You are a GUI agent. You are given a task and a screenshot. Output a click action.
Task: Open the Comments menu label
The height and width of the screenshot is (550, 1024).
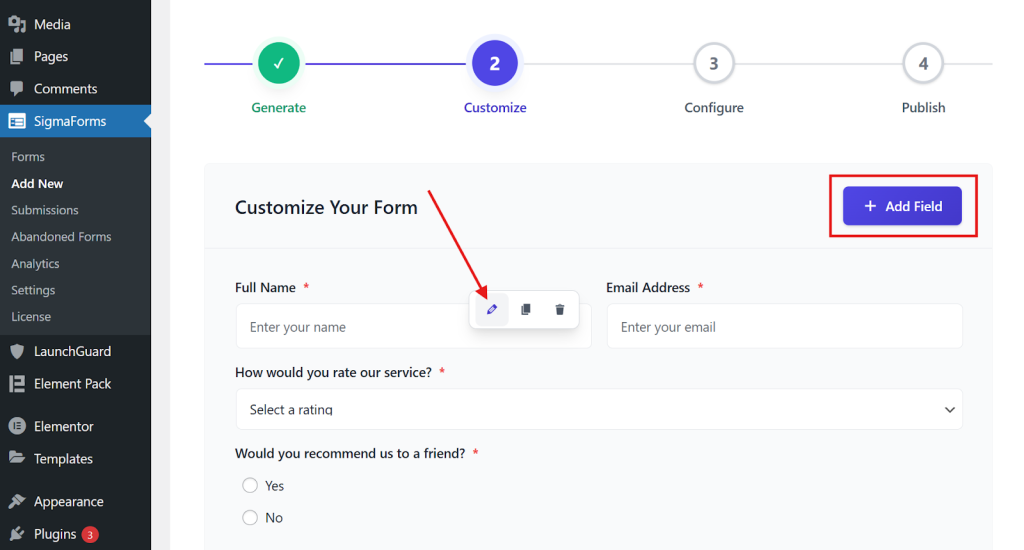(x=65, y=88)
